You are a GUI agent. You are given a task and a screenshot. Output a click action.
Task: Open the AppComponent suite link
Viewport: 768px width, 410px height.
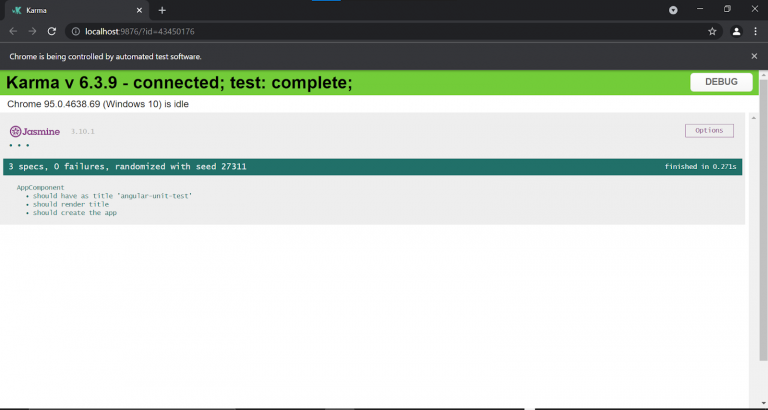click(40, 187)
